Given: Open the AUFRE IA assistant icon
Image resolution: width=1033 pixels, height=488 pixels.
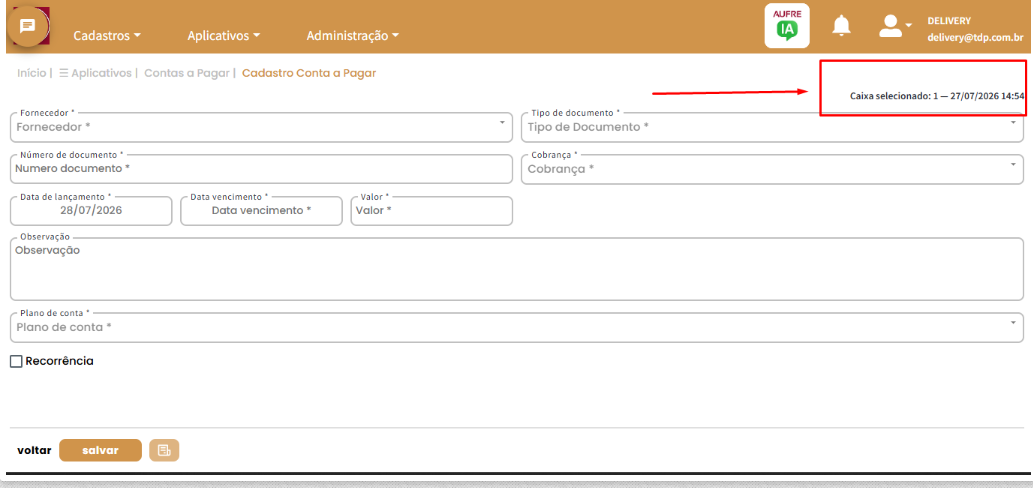Looking at the screenshot, I should pyautogui.click(x=787, y=26).
